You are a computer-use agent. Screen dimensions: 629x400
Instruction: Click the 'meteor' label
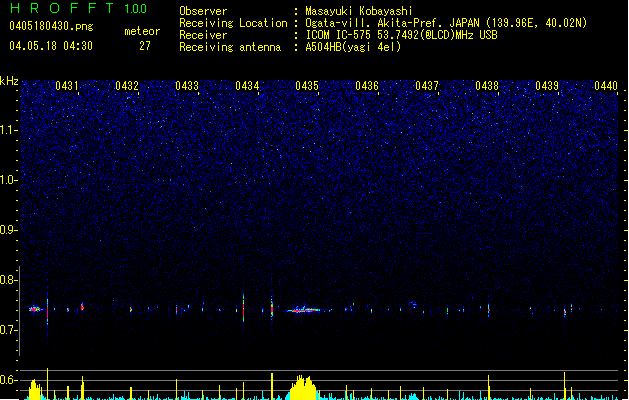pos(142,31)
